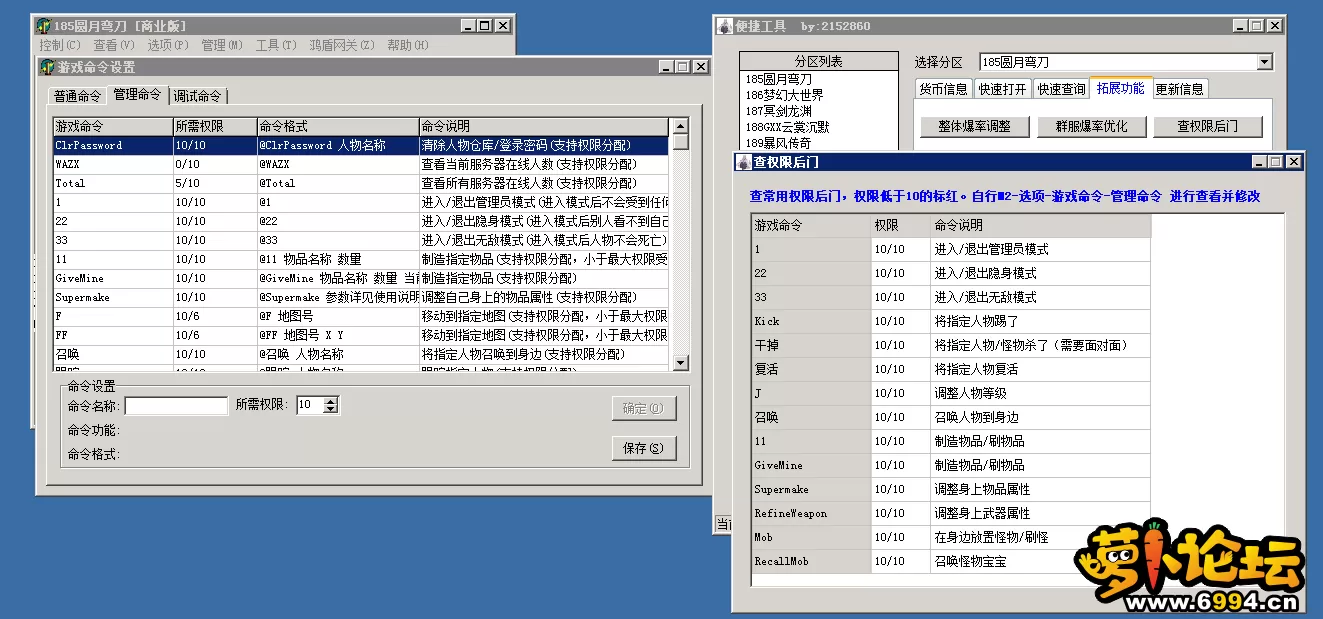Select the WAZX command row
This screenshot has height=619, width=1323.
pyautogui.click(x=361, y=164)
